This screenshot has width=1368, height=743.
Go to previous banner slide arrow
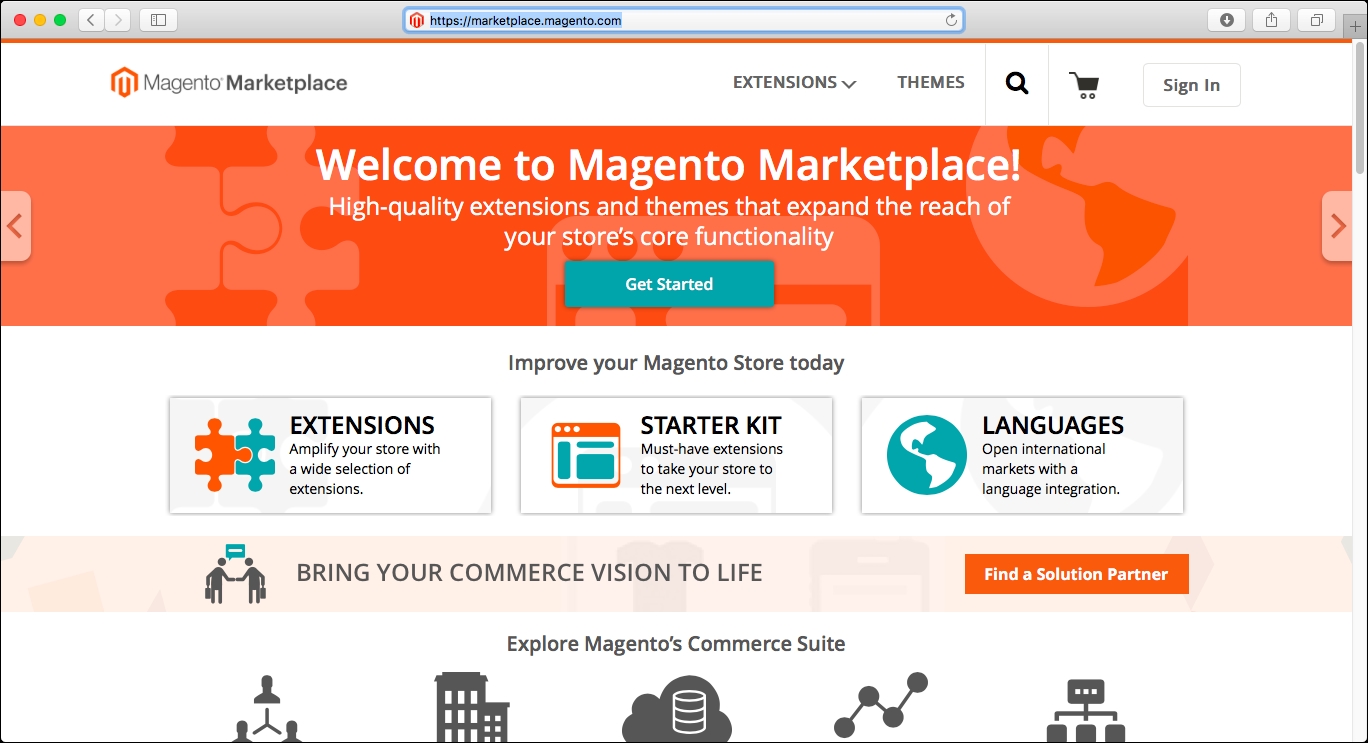[15, 226]
